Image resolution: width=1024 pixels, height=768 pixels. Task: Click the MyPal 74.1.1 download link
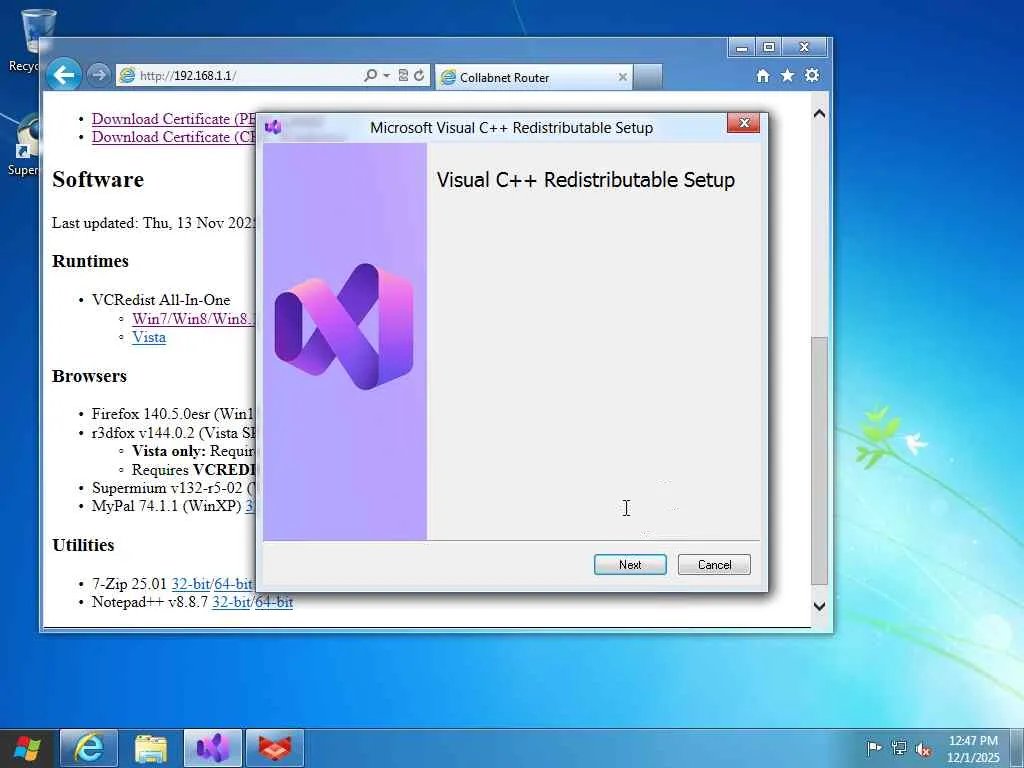pyautogui.click(x=250, y=506)
